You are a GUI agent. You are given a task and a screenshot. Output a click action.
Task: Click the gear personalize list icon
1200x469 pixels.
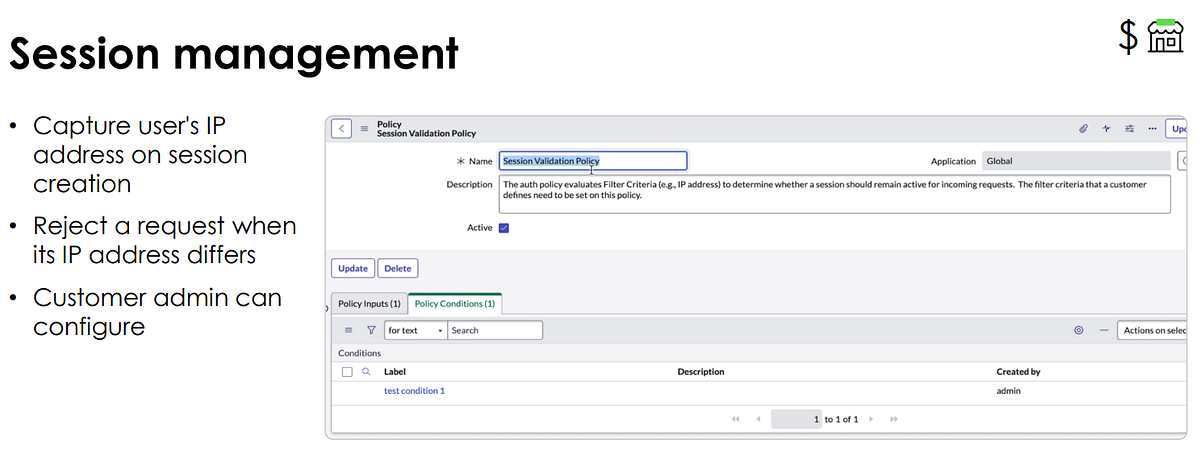(x=1078, y=330)
